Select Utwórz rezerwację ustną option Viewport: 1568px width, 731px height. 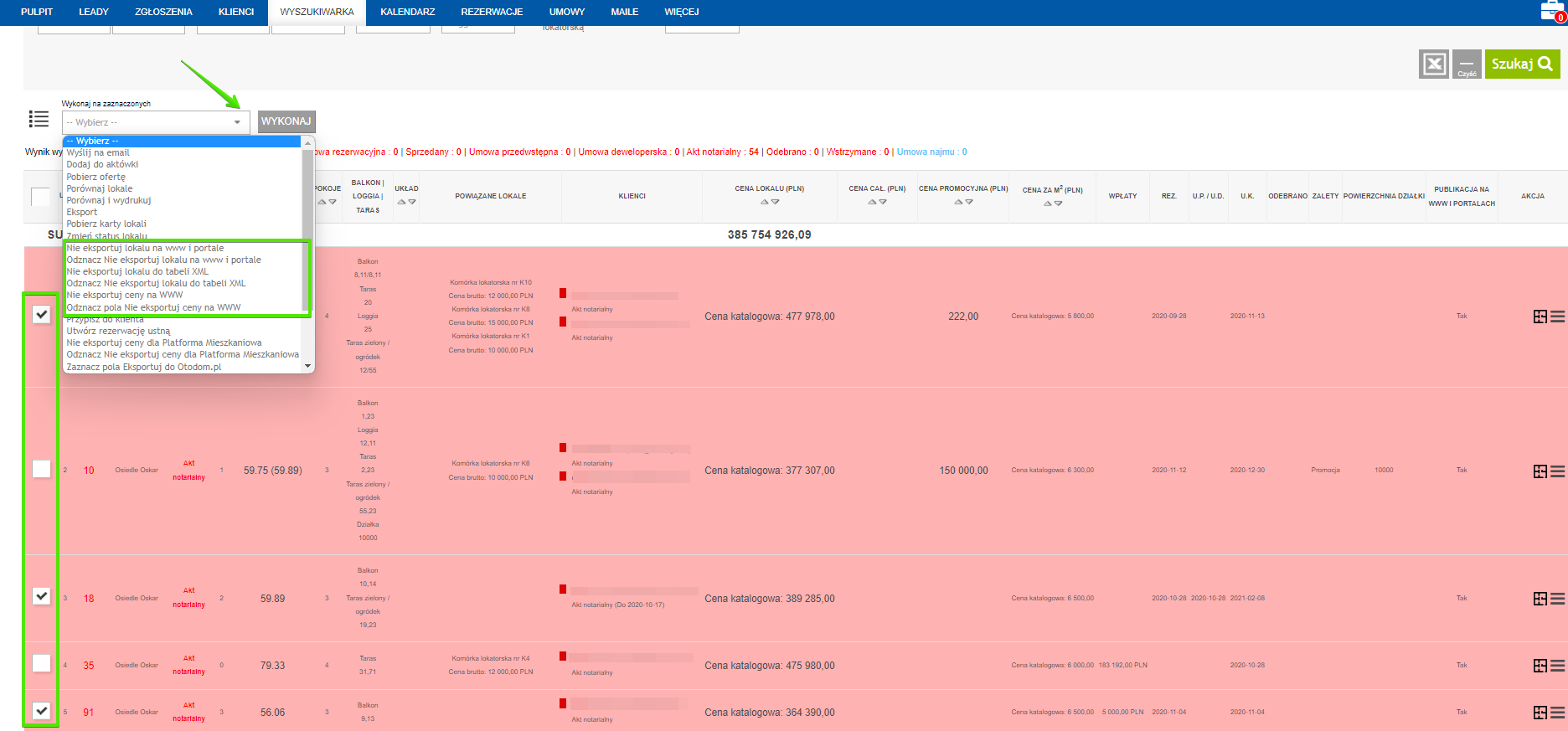pos(183,331)
